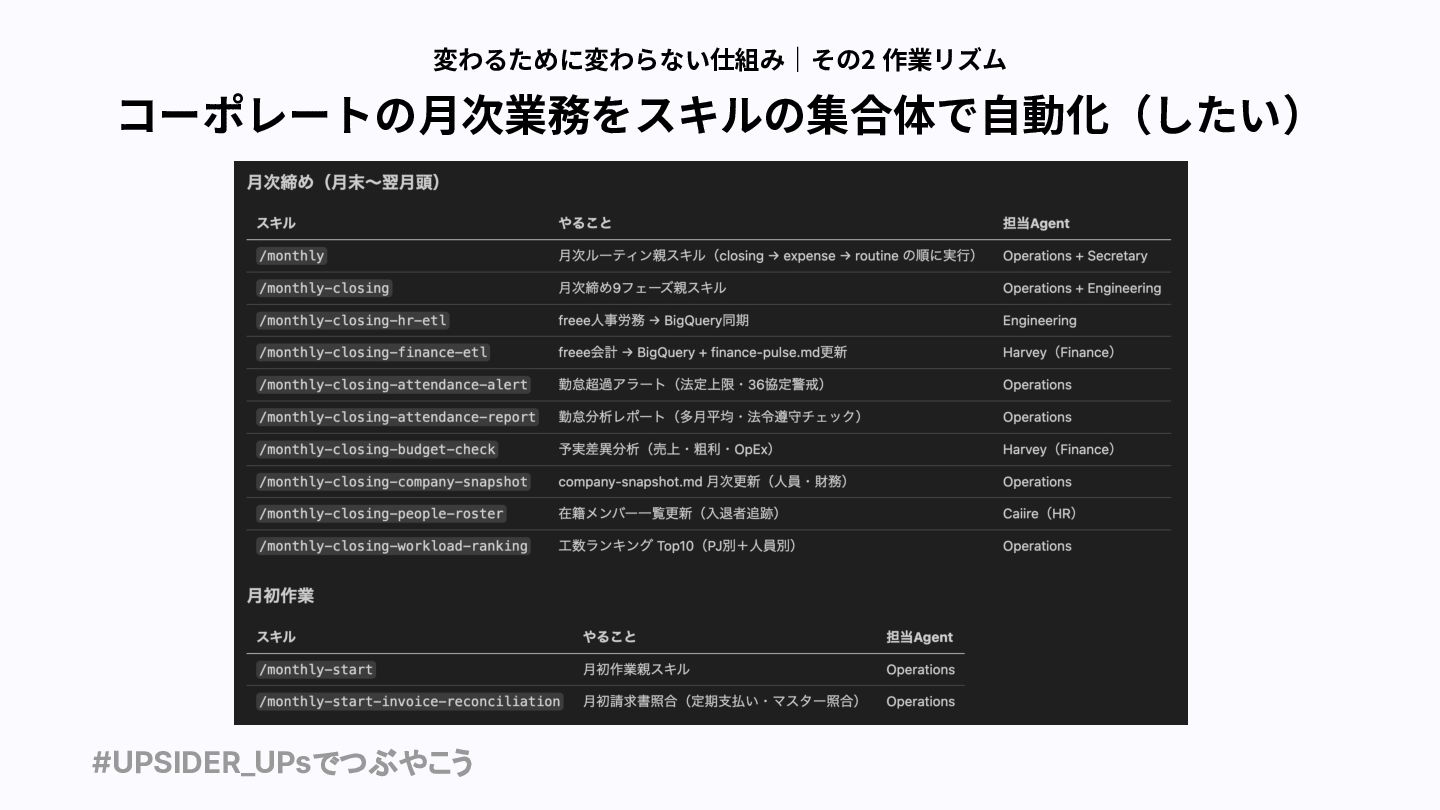1440x810 pixels.
Task: Click the subtitle 変わるために変わらない仕組み text
Action: tap(609, 59)
